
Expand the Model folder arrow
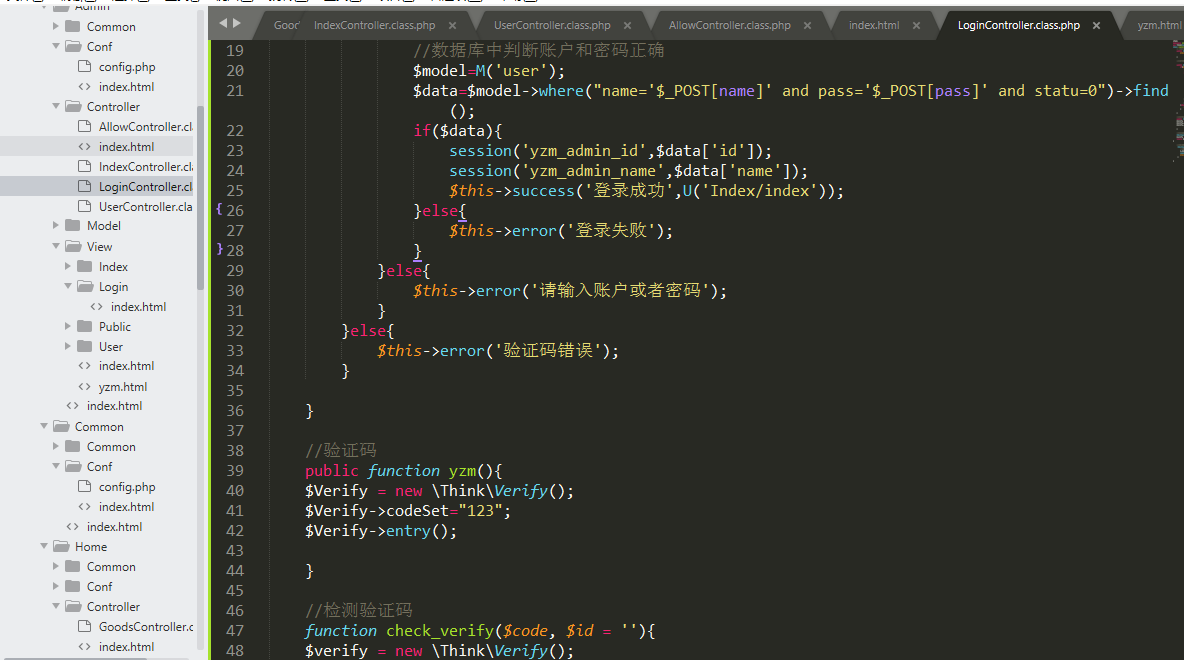(56, 226)
